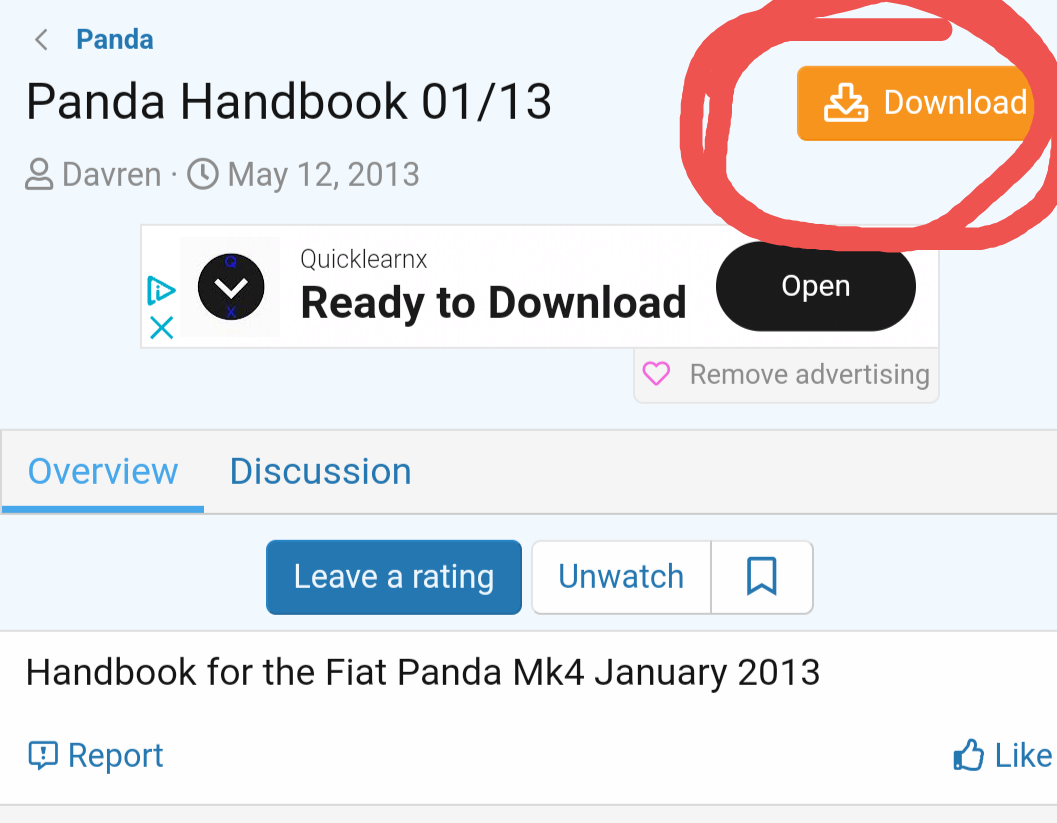The width and height of the screenshot is (1057, 823).
Task: Click Remove advertising
Action: [x=810, y=374]
